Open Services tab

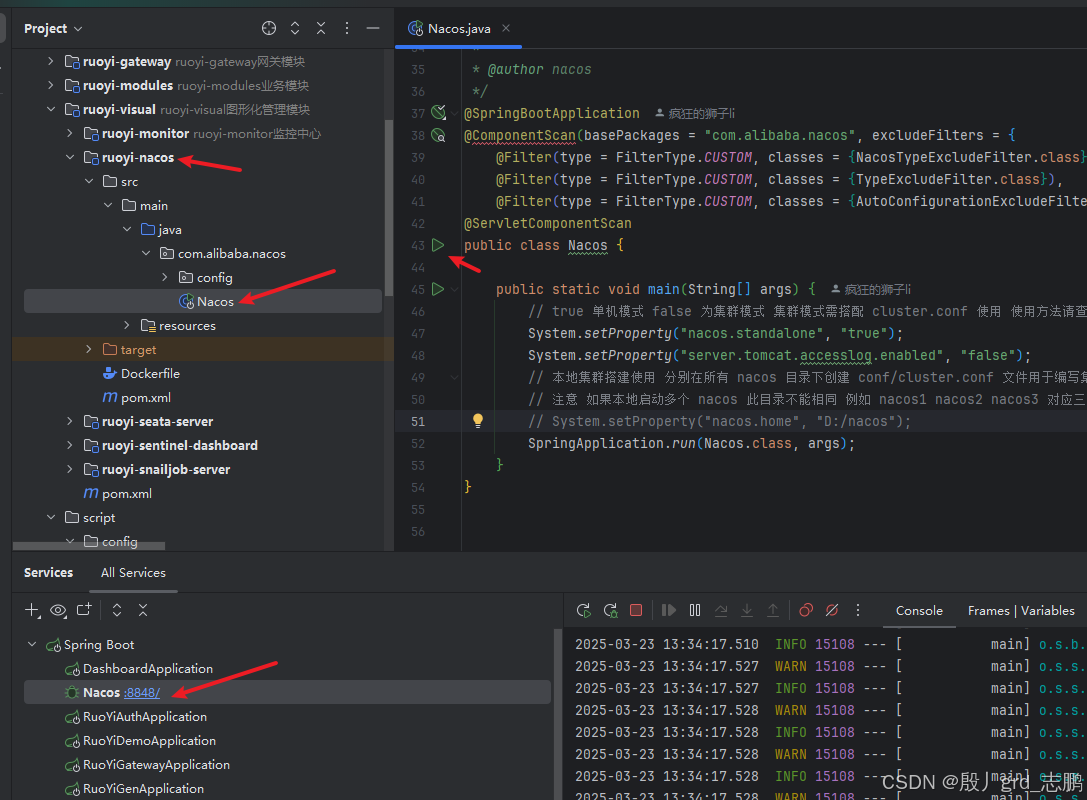point(49,573)
